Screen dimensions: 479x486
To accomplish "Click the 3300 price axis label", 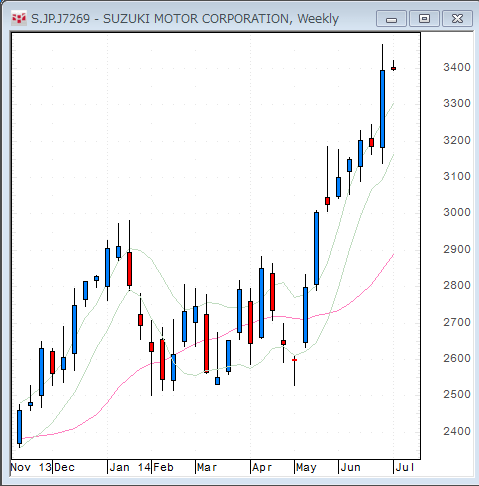I will tap(457, 104).
